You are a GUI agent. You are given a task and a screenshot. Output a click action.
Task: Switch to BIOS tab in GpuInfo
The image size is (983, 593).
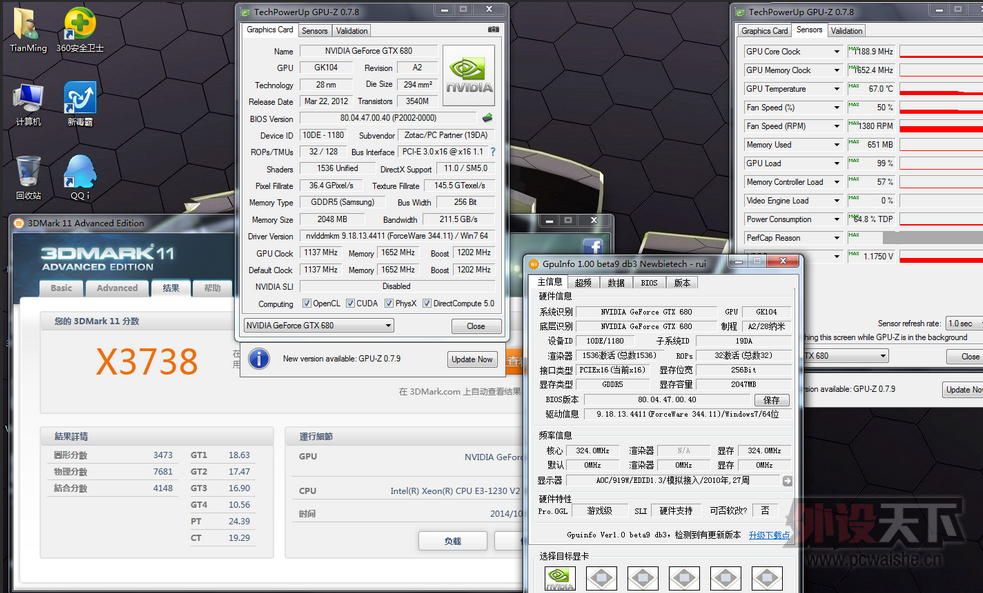pyautogui.click(x=649, y=283)
